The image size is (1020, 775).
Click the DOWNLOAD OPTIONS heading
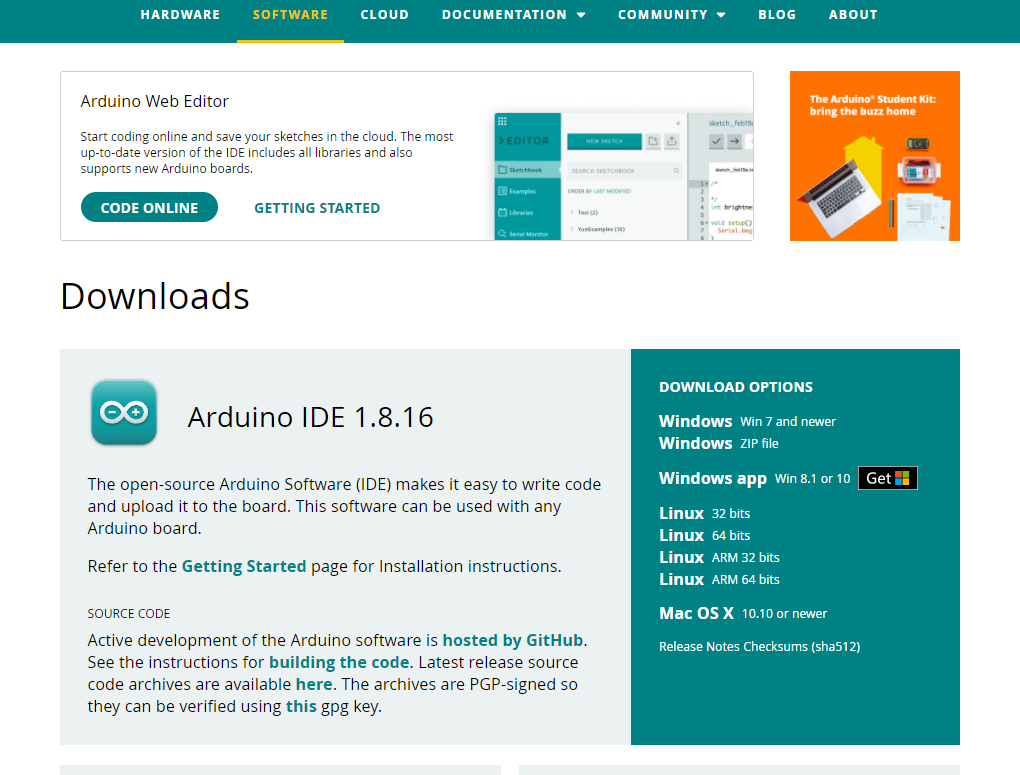736,387
